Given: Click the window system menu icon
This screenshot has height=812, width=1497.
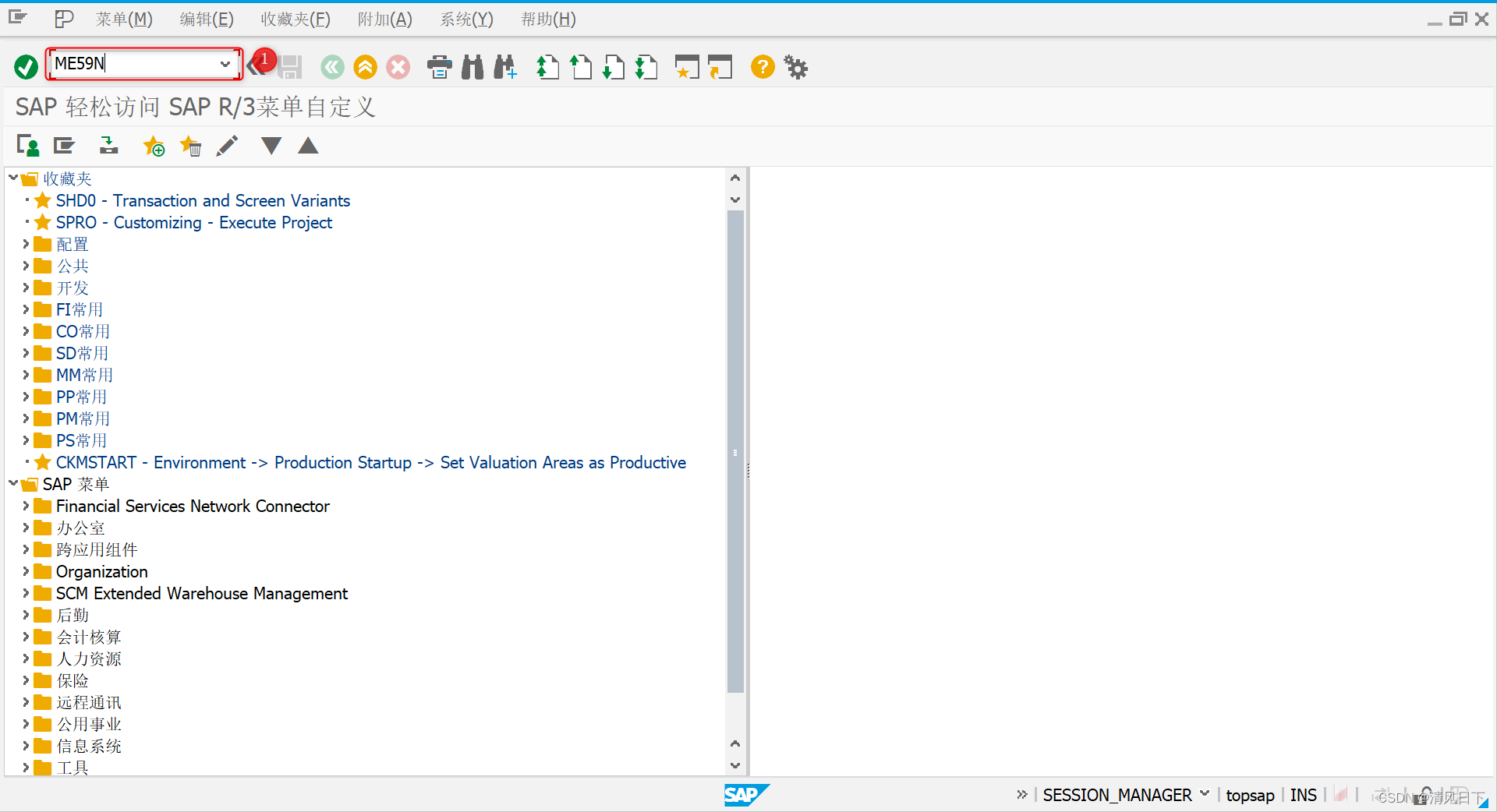Looking at the screenshot, I should 17,17.
